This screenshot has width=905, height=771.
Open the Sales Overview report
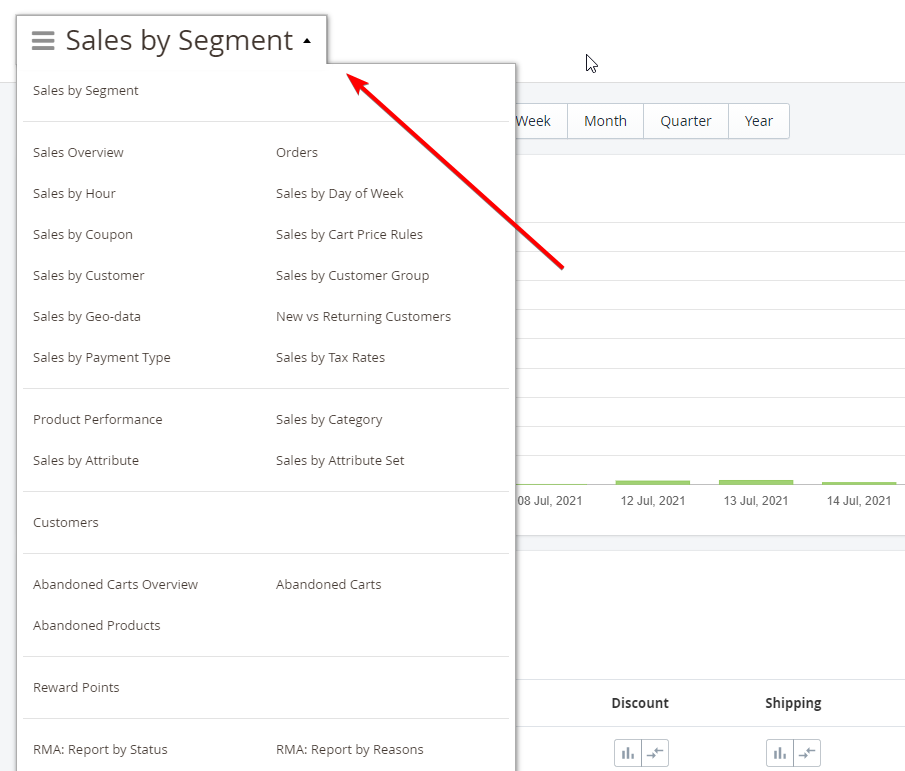(78, 152)
